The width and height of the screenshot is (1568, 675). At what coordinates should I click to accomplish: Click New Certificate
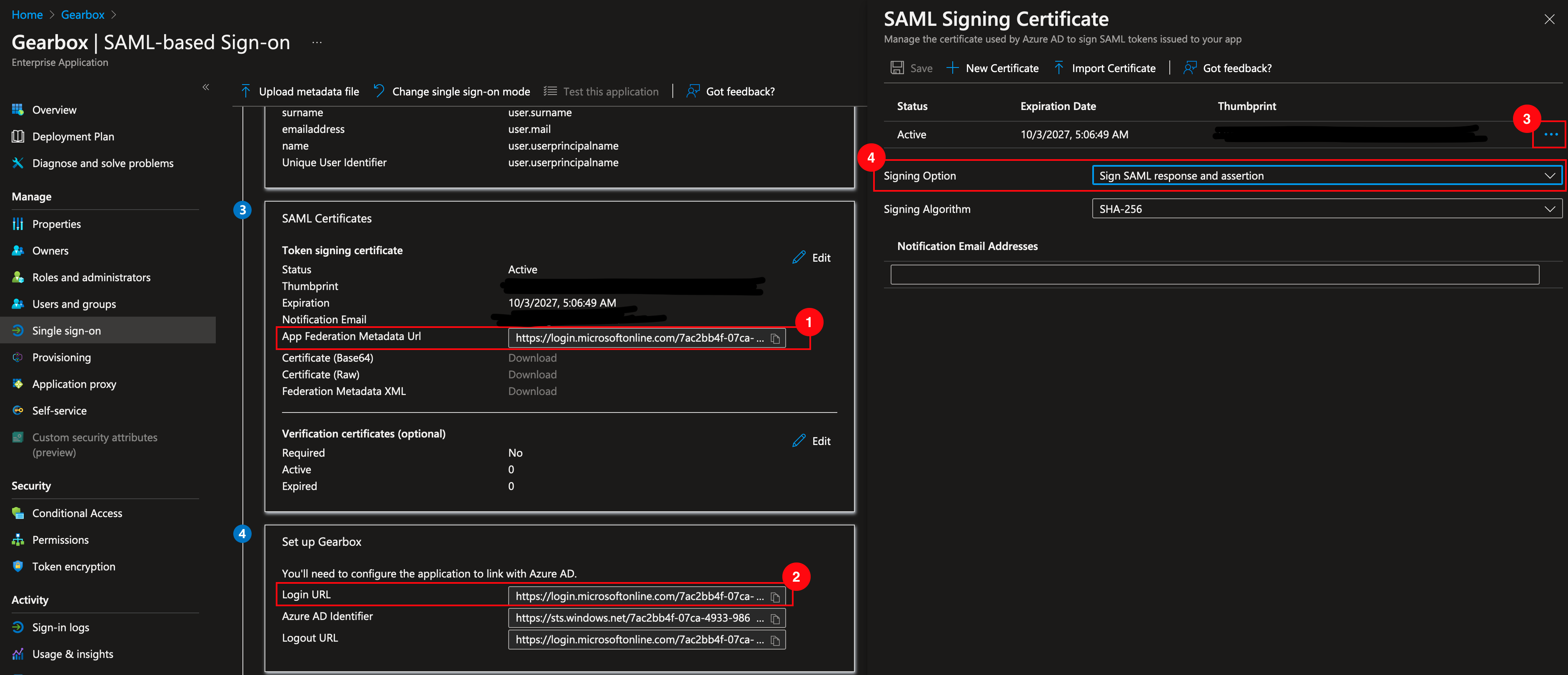point(992,68)
